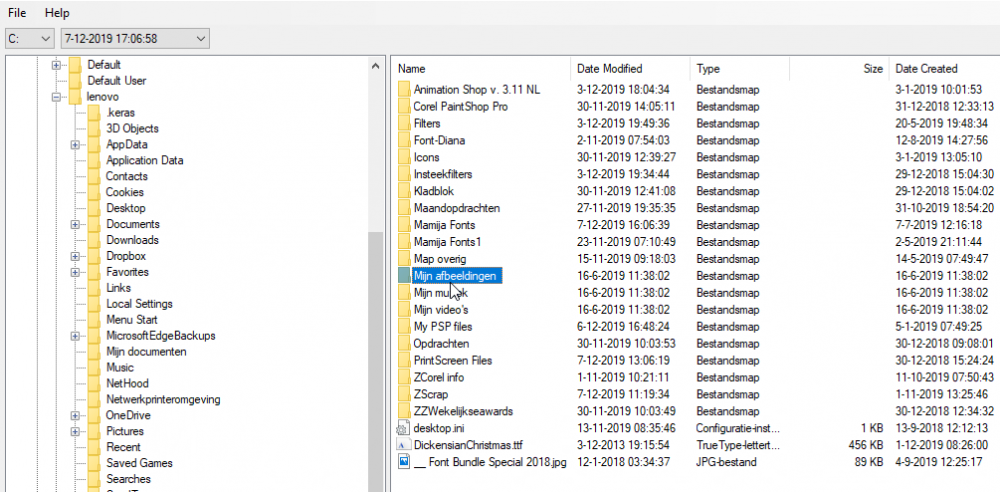This screenshot has width=1000, height=492.
Task: Collapse the lenovo folder in tree
Action: click(56, 97)
